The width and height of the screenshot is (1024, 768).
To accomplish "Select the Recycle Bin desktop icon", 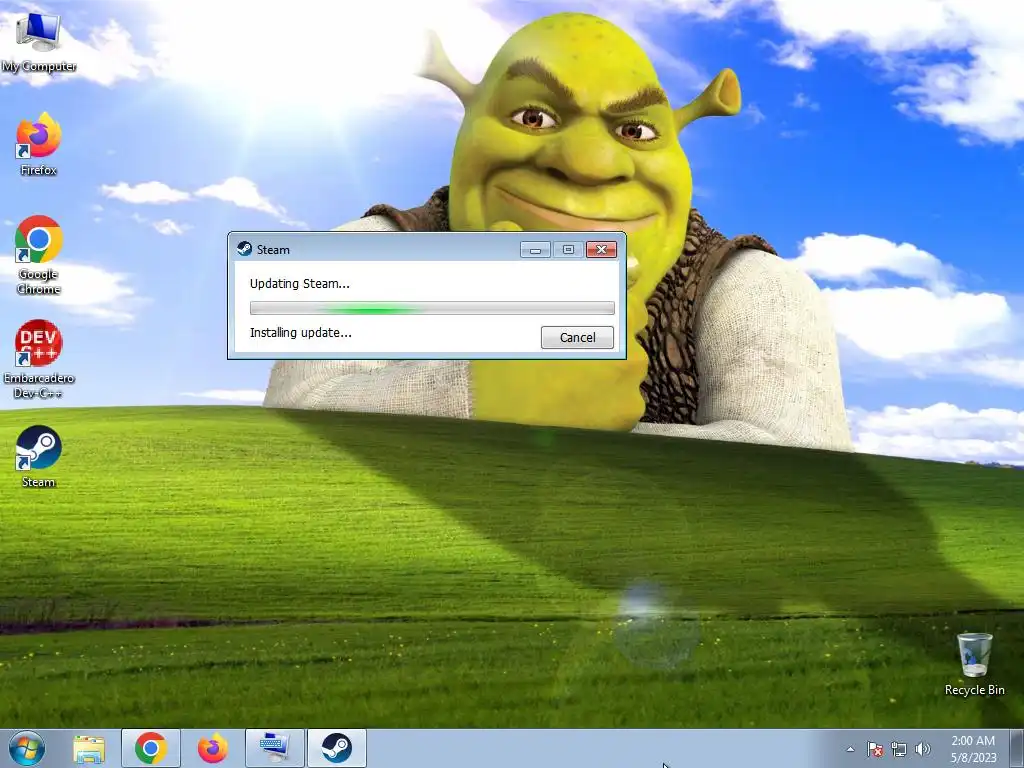I will pos(974,664).
